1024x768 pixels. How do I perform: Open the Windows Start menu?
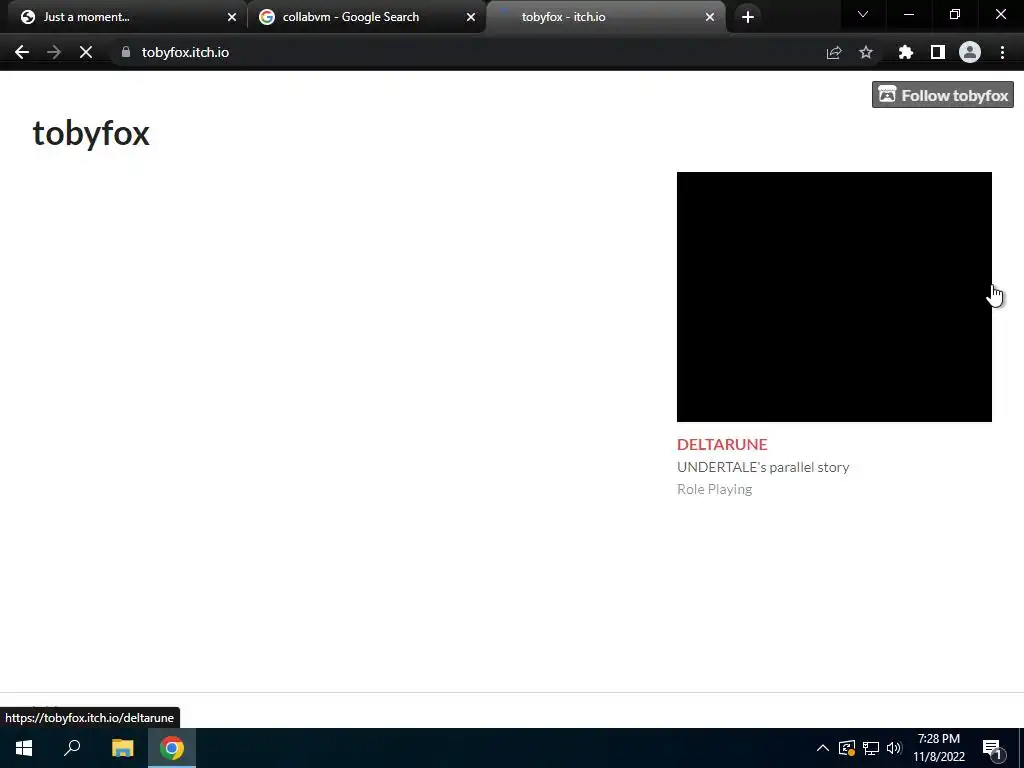click(x=24, y=748)
